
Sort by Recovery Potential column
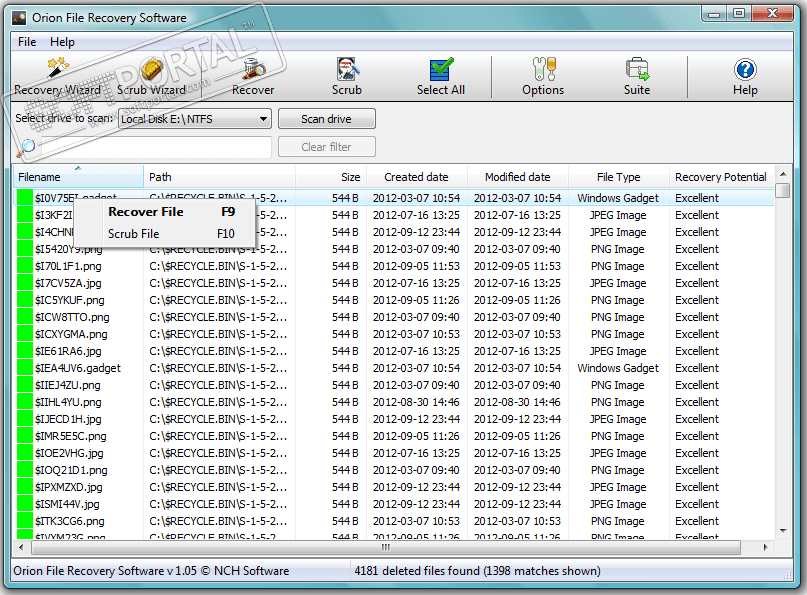721,177
